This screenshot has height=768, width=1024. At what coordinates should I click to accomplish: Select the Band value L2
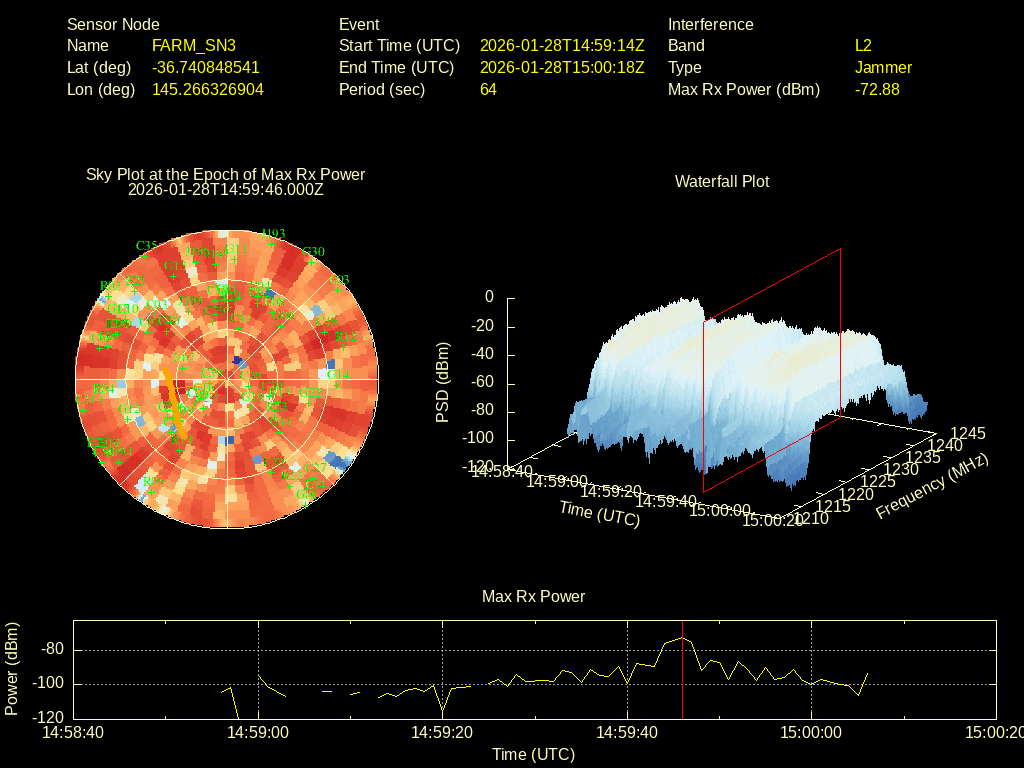[863, 45]
